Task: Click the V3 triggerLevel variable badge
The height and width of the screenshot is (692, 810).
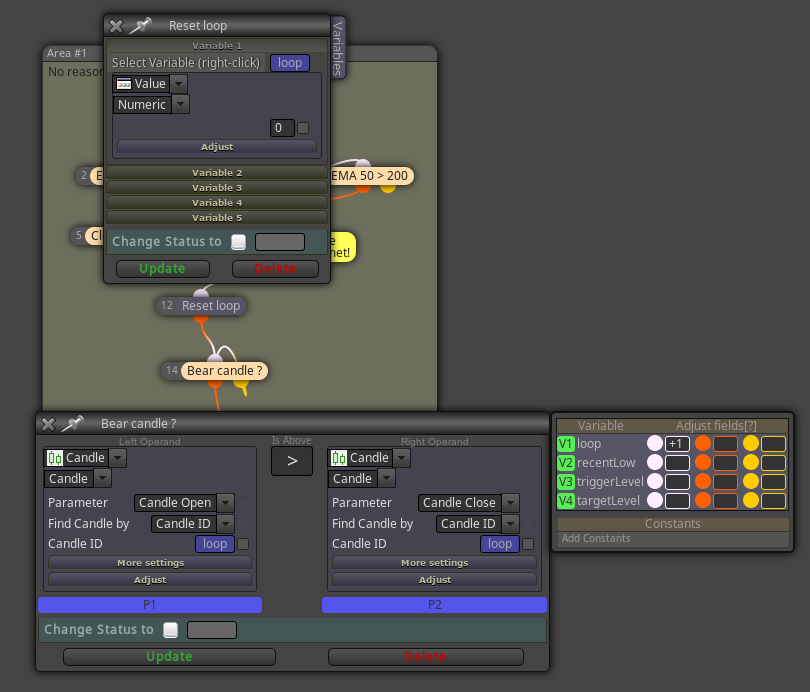Action: (x=566, y=482)
